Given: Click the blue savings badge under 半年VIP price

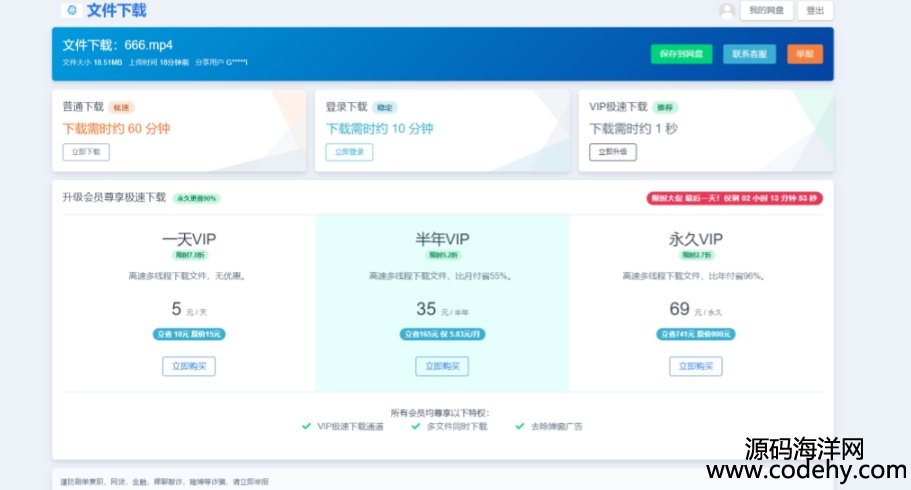Looking at the screenshot, I should point(442,334).
